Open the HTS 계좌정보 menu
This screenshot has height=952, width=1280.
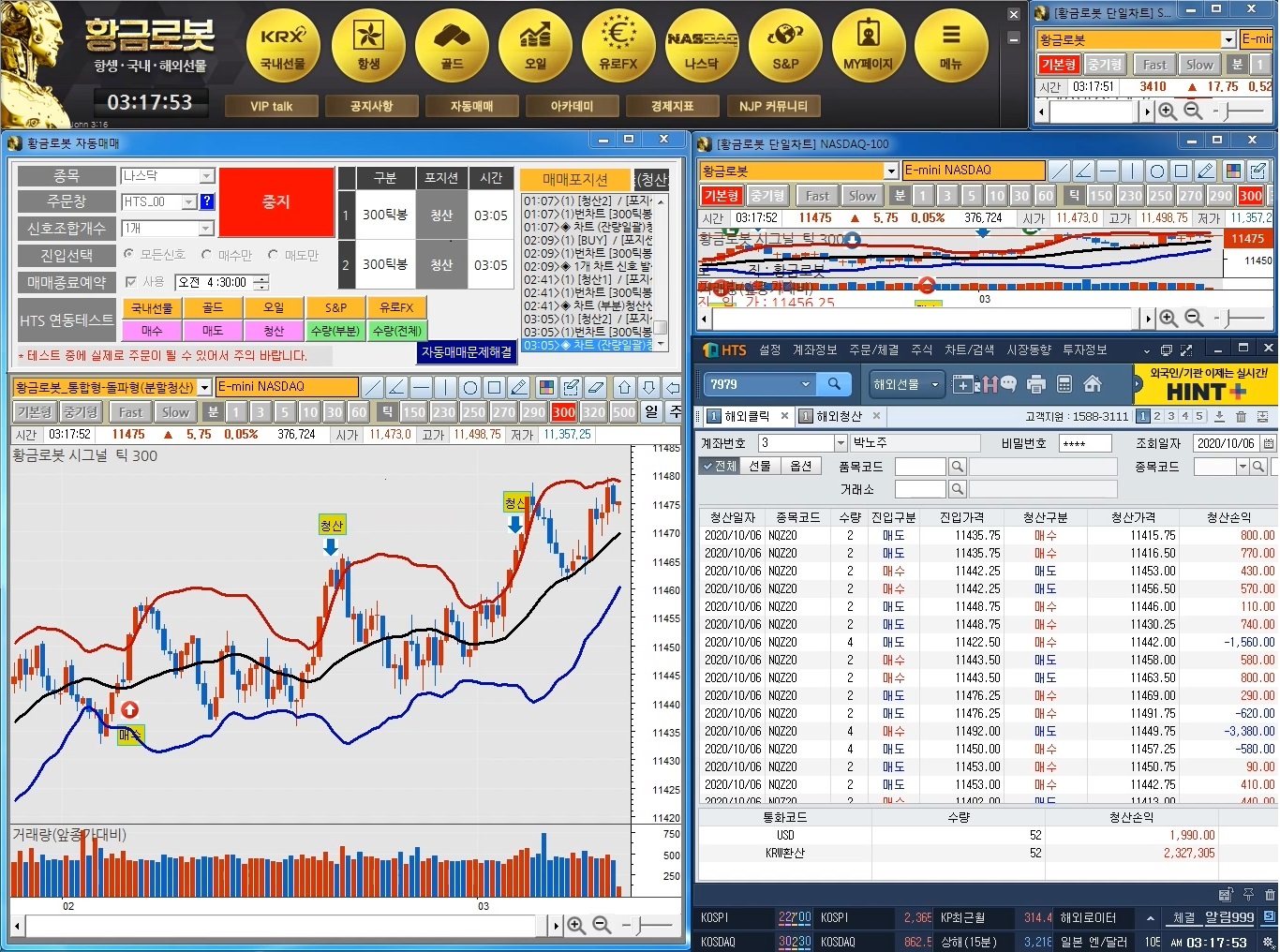coord(815,350)
